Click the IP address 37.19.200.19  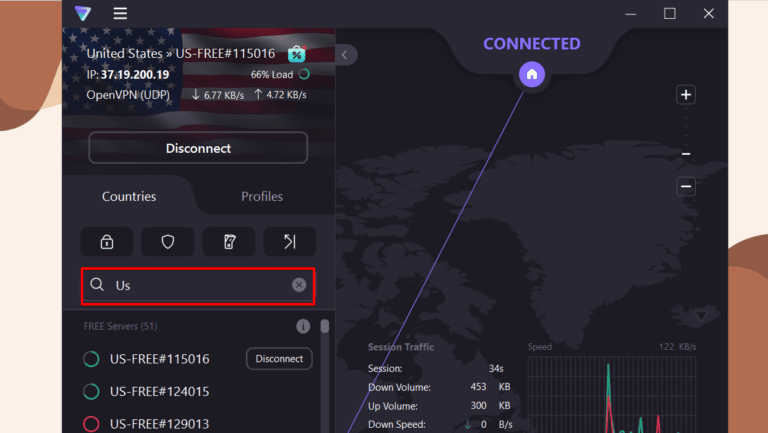[135, 74]
